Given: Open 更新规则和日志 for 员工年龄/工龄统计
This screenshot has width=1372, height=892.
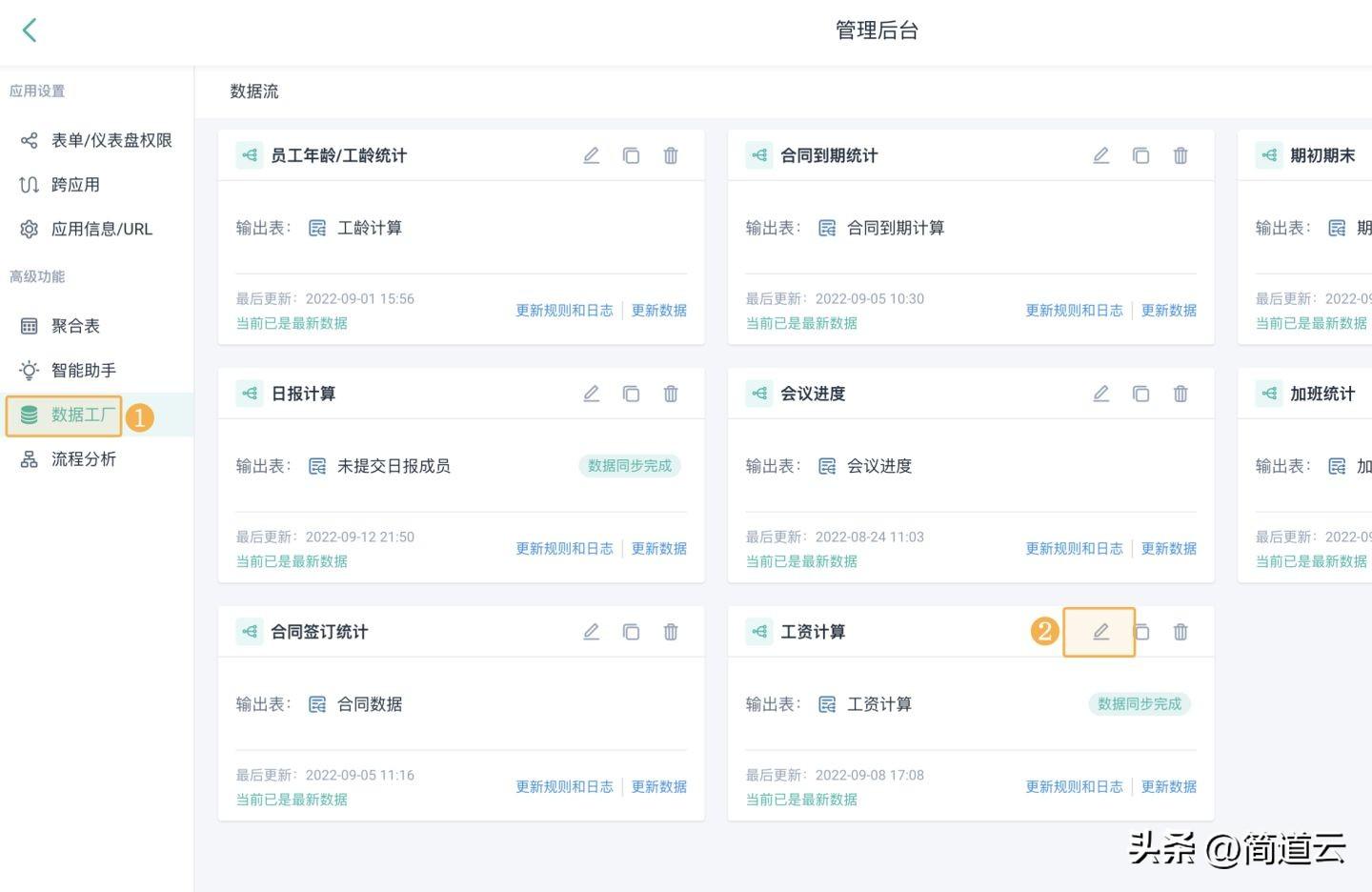Looking at the screenshot, I should [564, 311].
